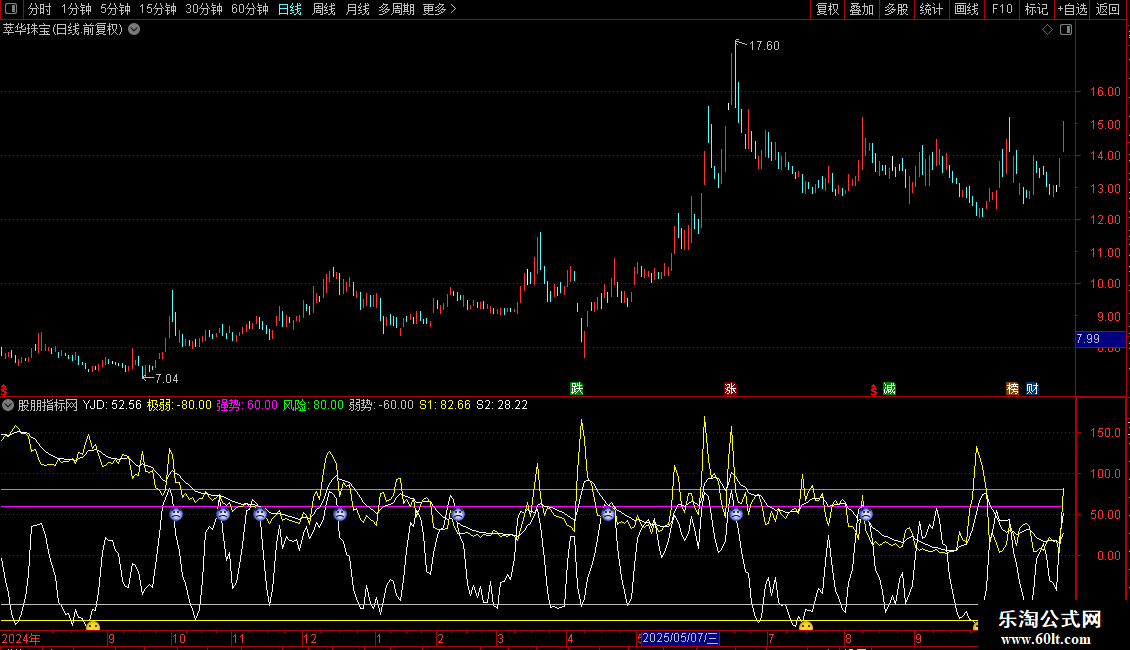The image size is (1130, 650).
Task: Toggle 画线 drawing tools
Action: [x=966, y=9]
